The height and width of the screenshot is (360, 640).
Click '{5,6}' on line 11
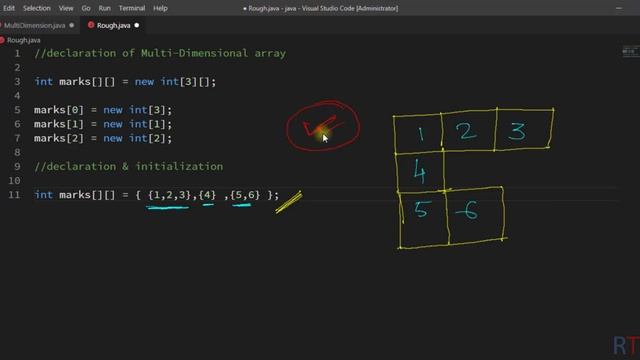tap(245, 195)
